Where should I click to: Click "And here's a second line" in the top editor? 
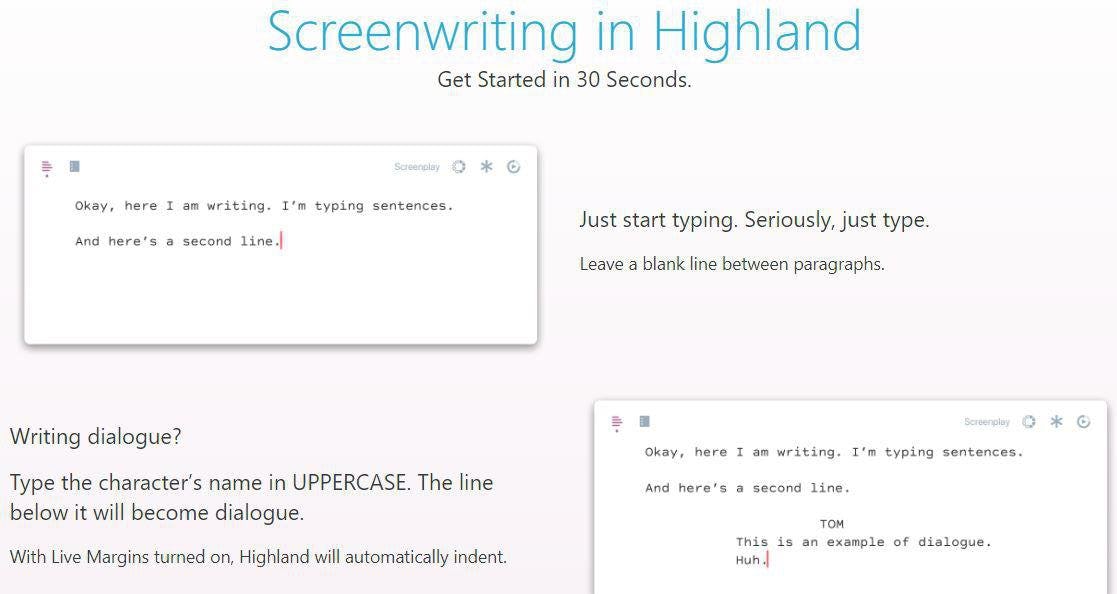pos(176,241)
